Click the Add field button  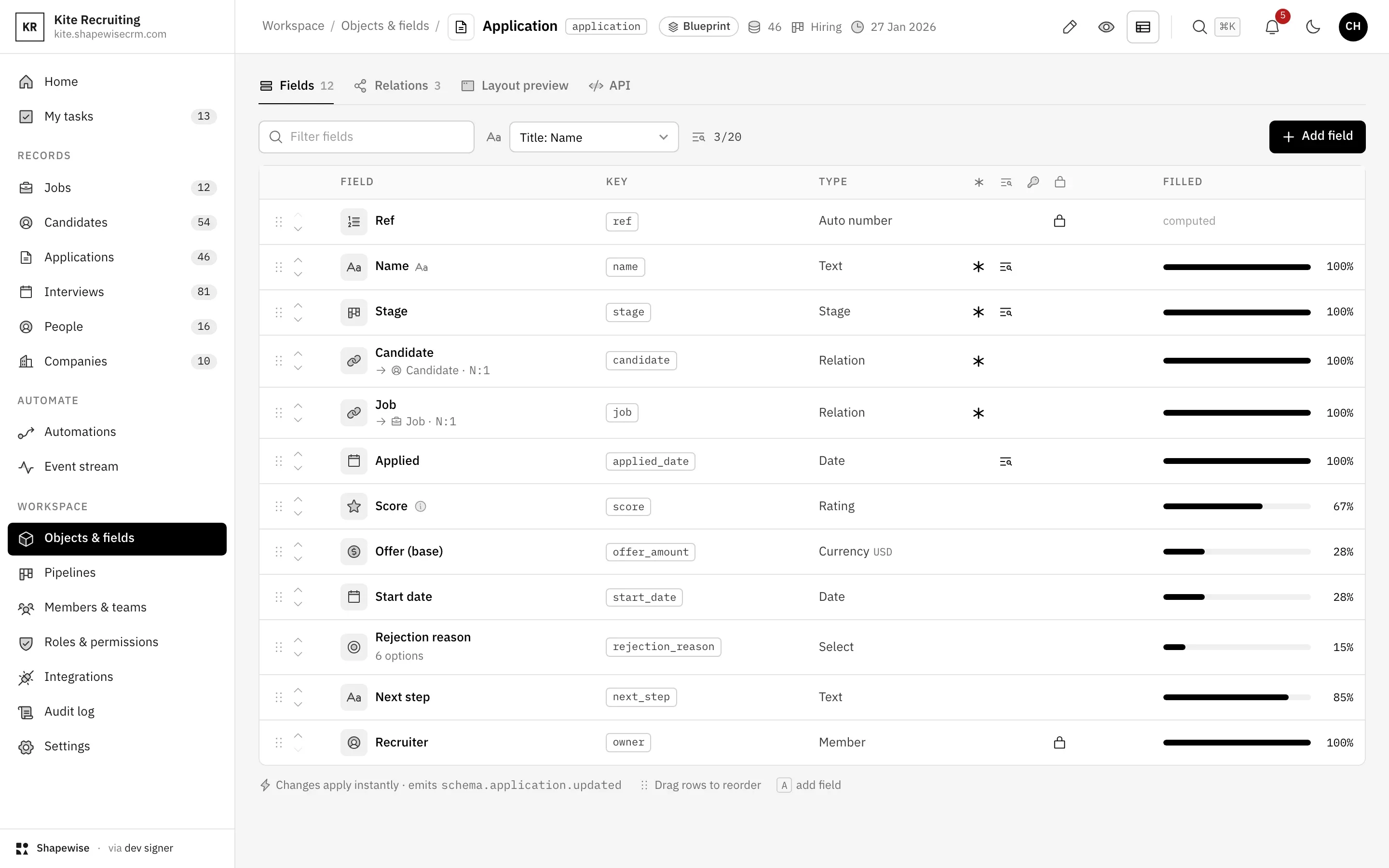tap(1317, 136)
